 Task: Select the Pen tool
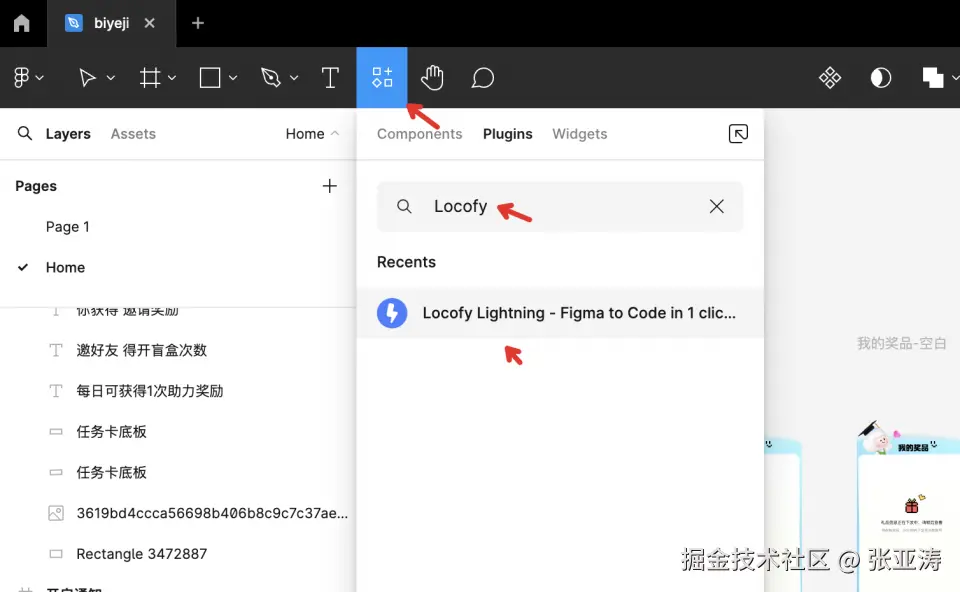pyautogui.click(x=271, y=78)
